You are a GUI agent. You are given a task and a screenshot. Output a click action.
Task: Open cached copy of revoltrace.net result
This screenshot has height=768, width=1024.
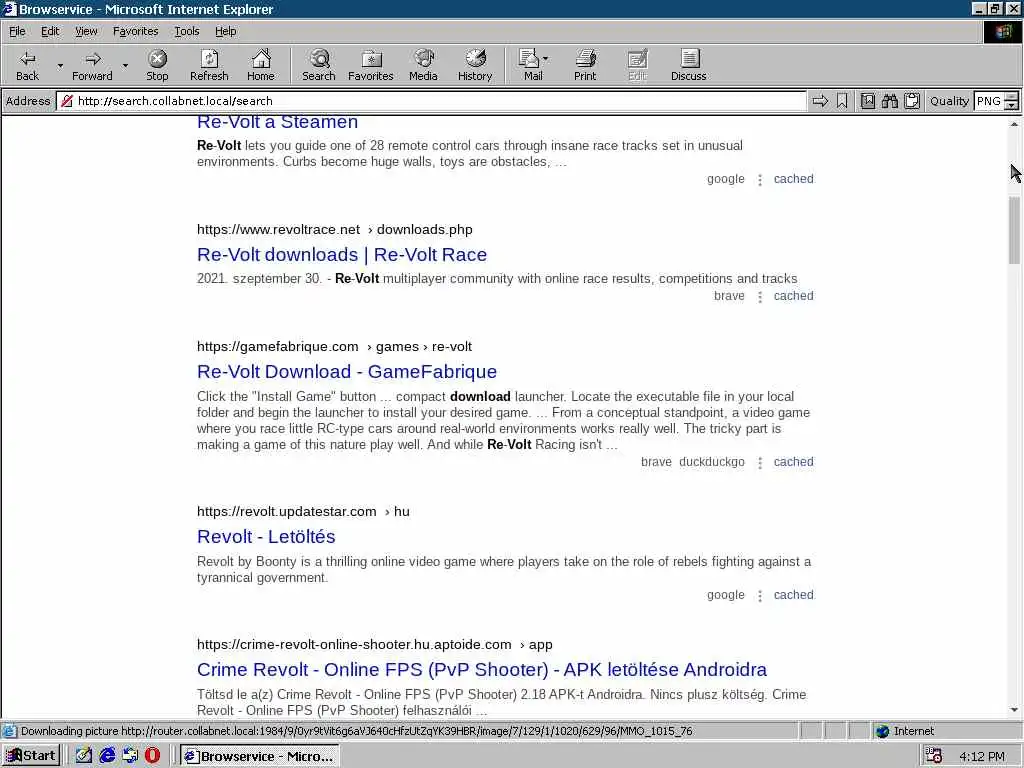click(793, 296)
